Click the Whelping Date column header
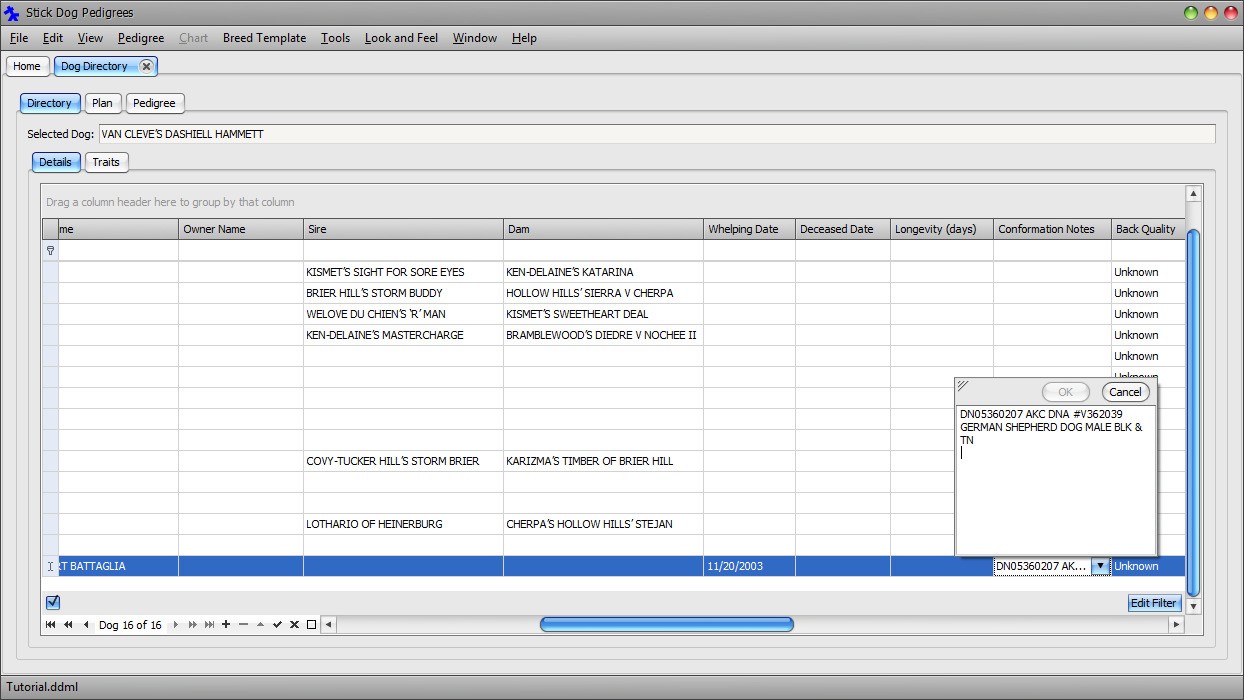This screenshot has height=700, width=1244. click(x=743, y=229)
